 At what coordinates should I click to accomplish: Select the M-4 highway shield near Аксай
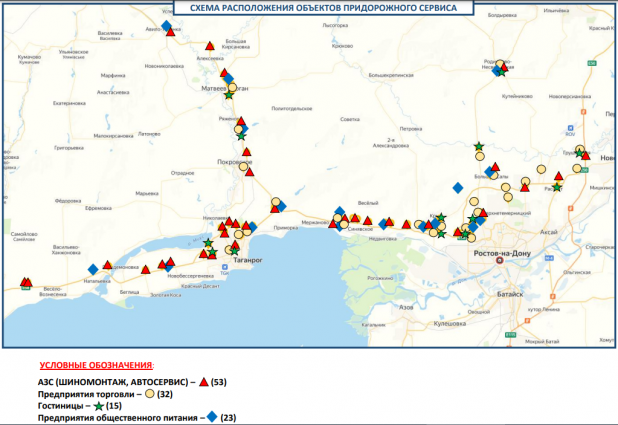coord(549,258)
